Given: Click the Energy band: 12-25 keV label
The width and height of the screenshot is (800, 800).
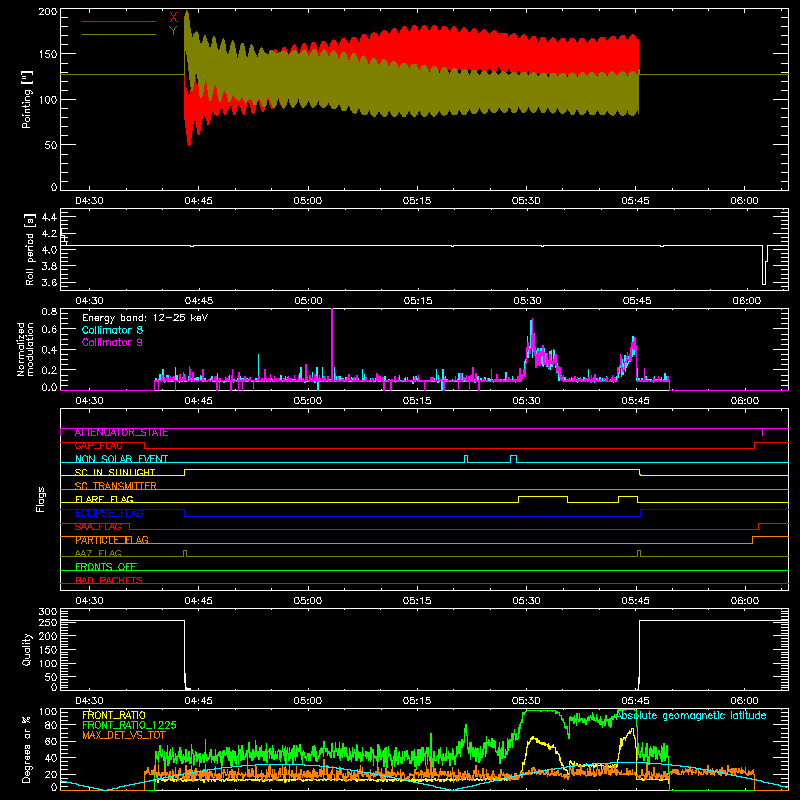Looking at the screenshot, I should pyautogui.click(x=145, y=318).
